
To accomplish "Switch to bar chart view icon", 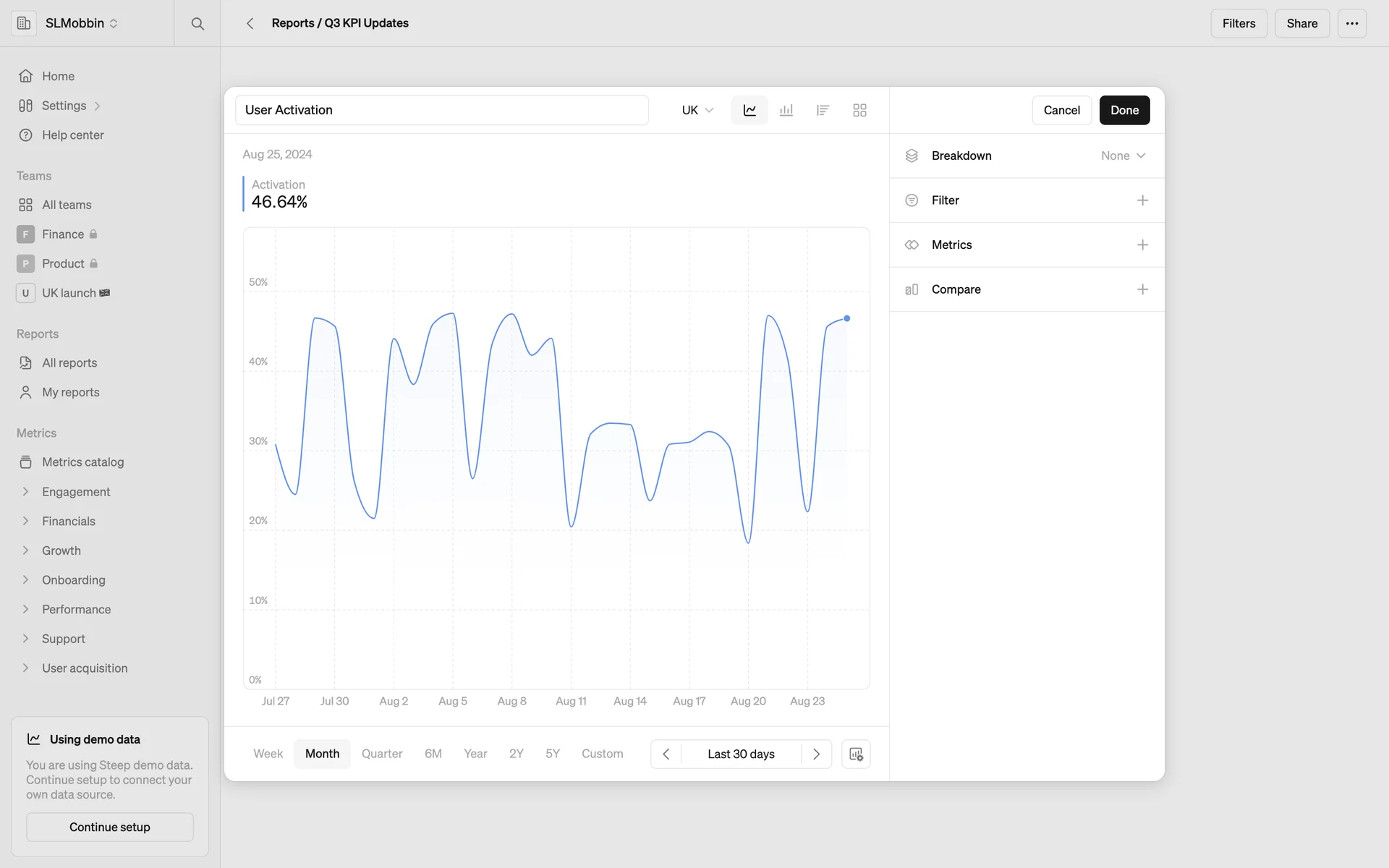I will click(x=786, y=110).
